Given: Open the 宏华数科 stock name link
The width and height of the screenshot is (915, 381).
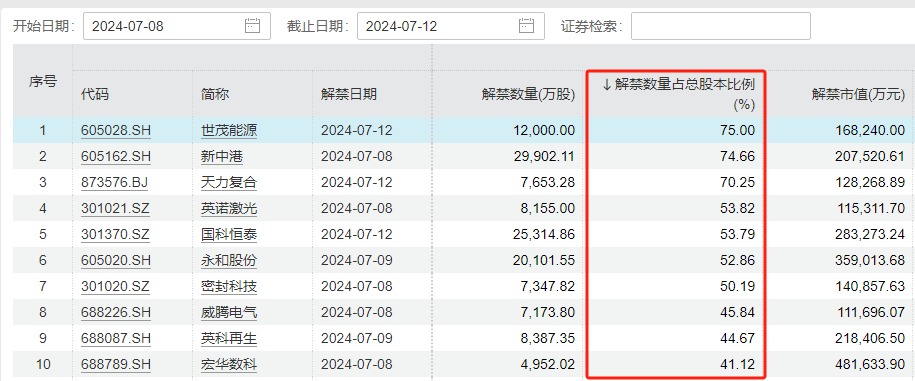Looking at the screenshot, I should pos(229,365).
